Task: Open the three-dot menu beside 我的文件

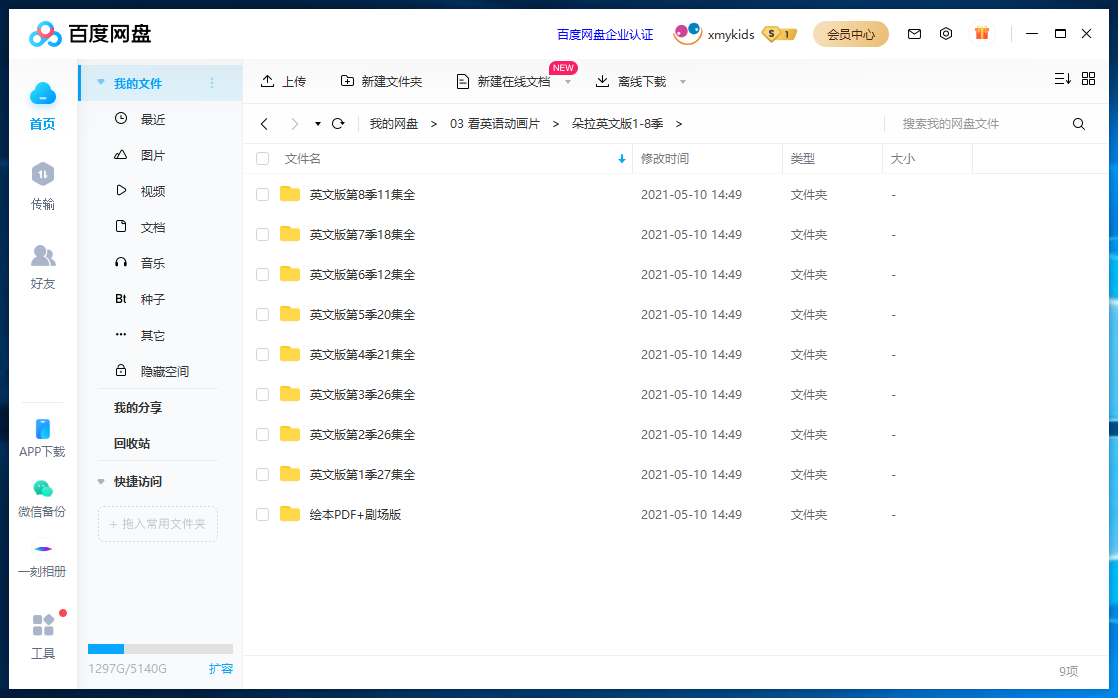Action: point(212,83)
